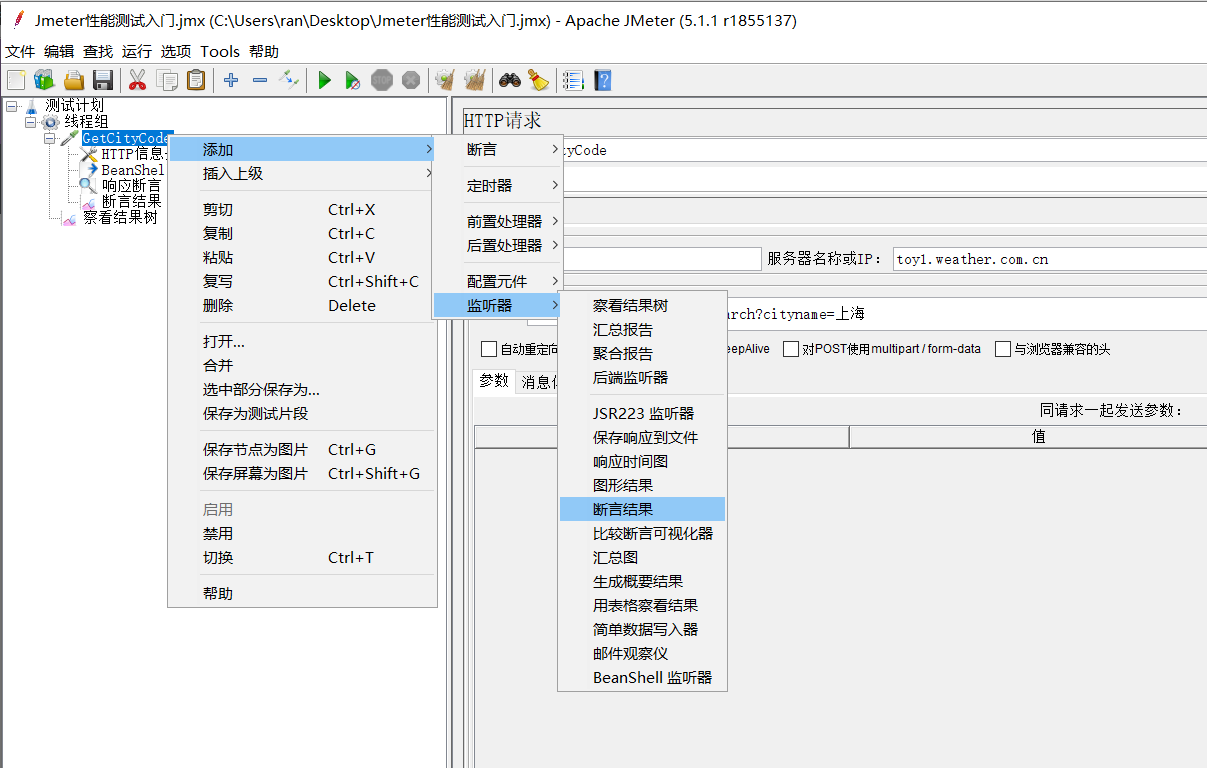Click the Toggle enable/disable toolbar icon
1207x768 pixels.
pos(289,80)
